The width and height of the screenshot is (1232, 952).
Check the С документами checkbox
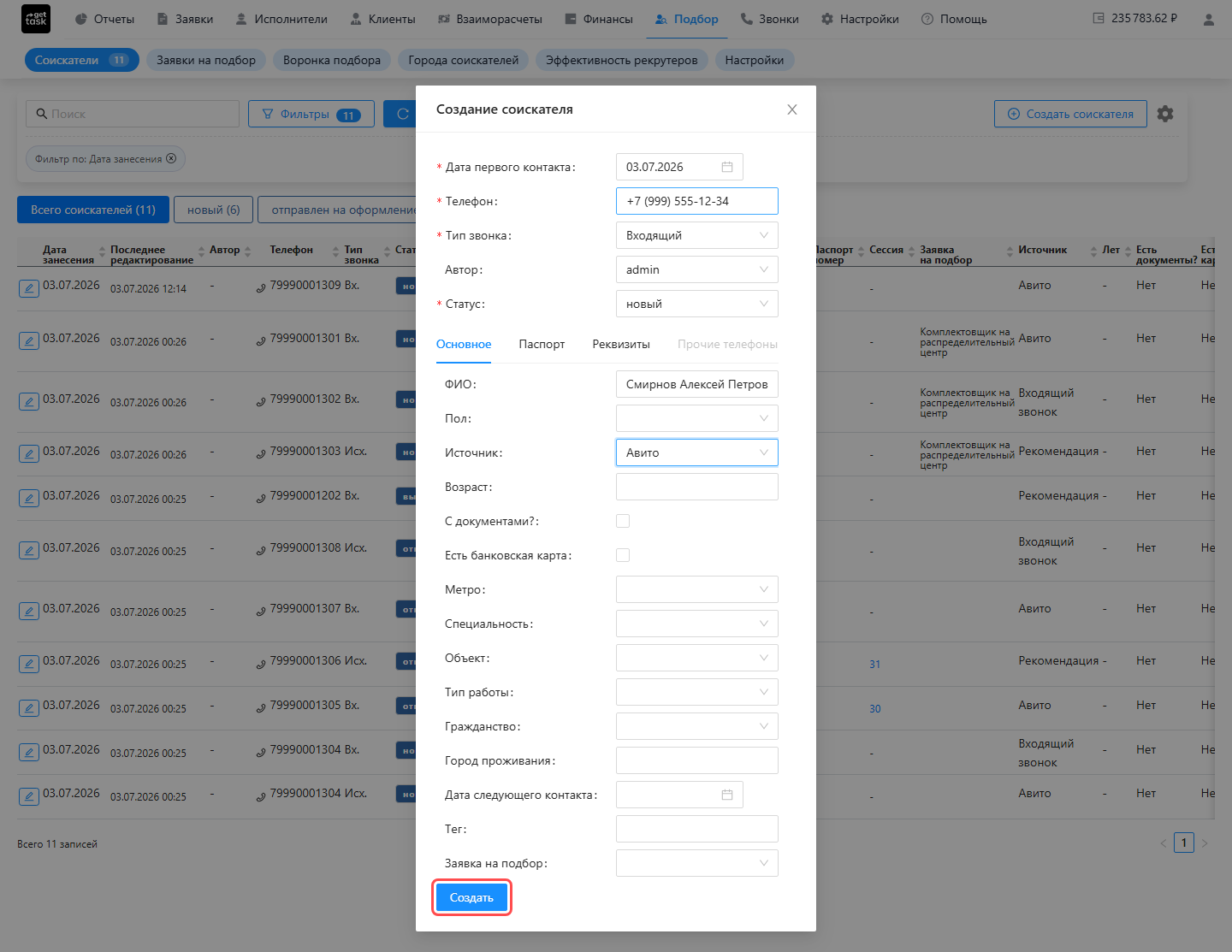(623, 521)
